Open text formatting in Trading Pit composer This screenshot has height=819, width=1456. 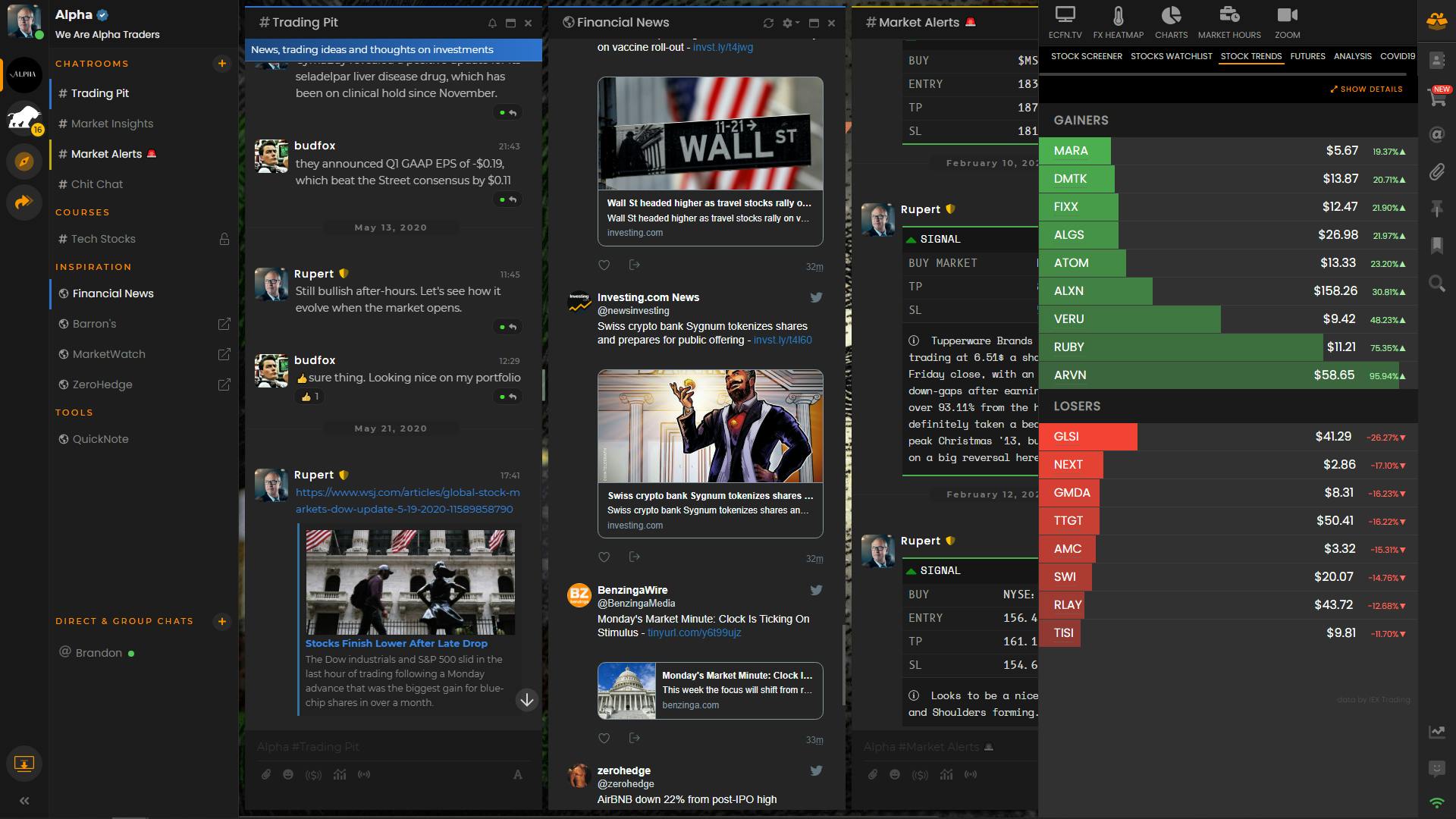click(518, 774)
